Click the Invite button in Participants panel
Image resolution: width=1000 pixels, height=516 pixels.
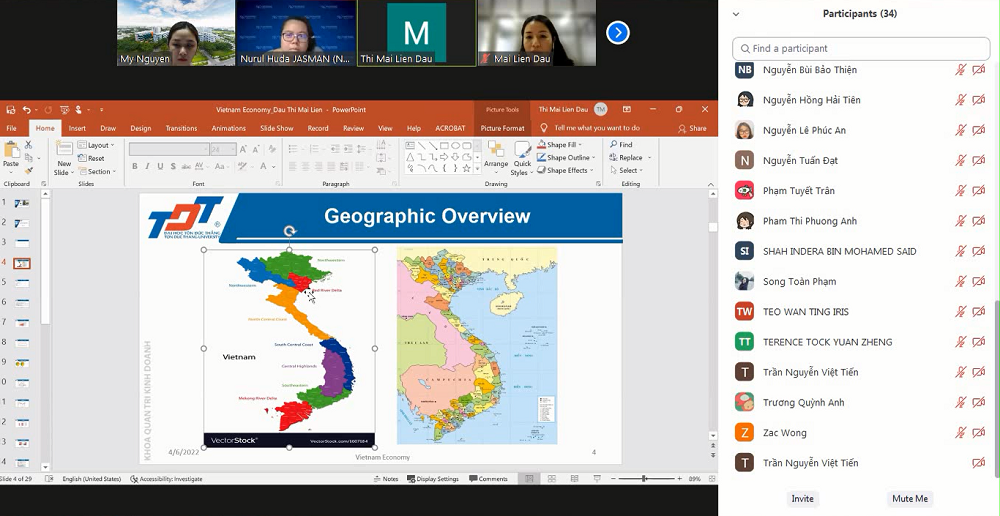[802, 499]
